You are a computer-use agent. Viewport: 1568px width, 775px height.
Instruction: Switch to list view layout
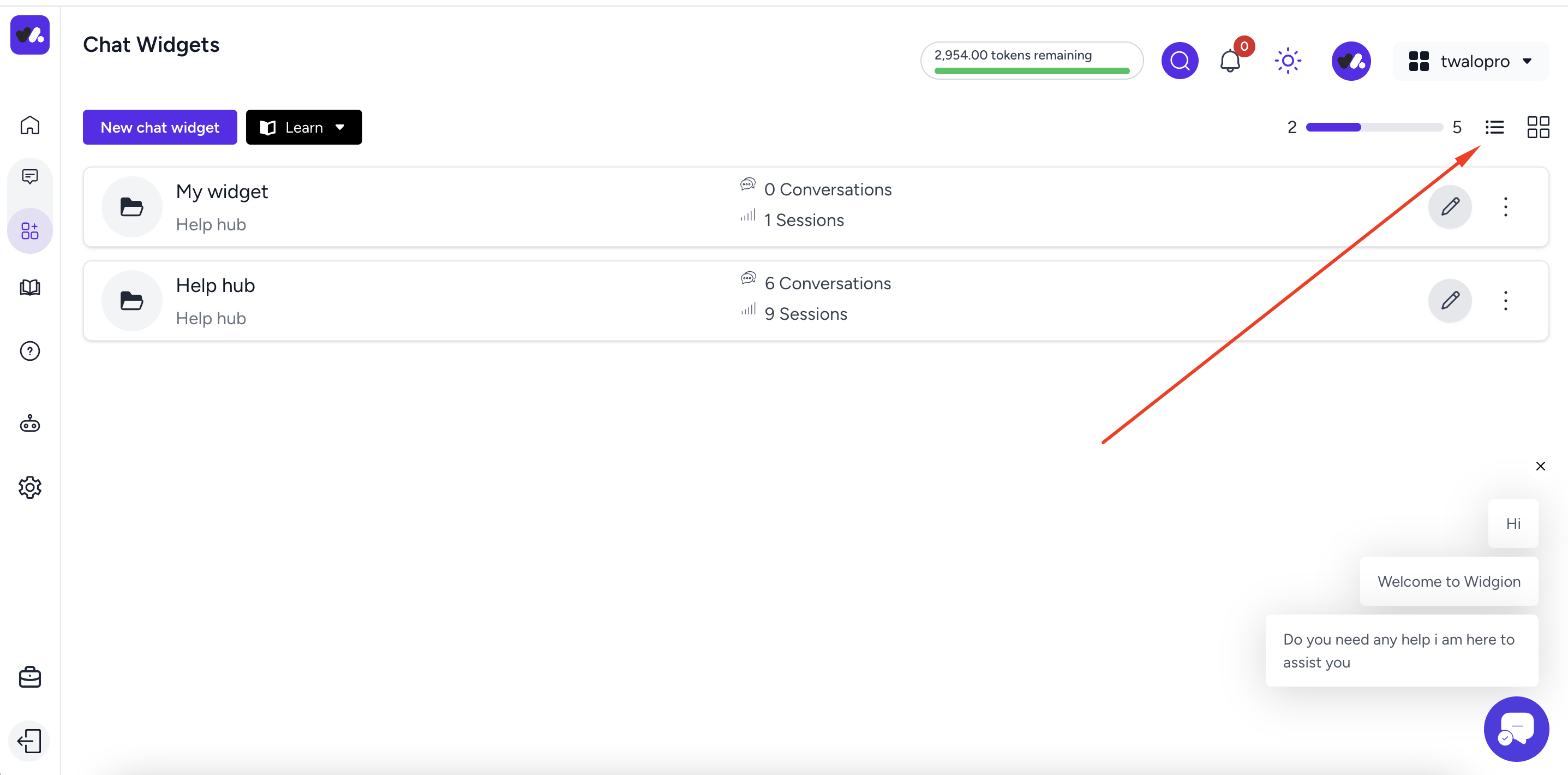click(1494, 127)
